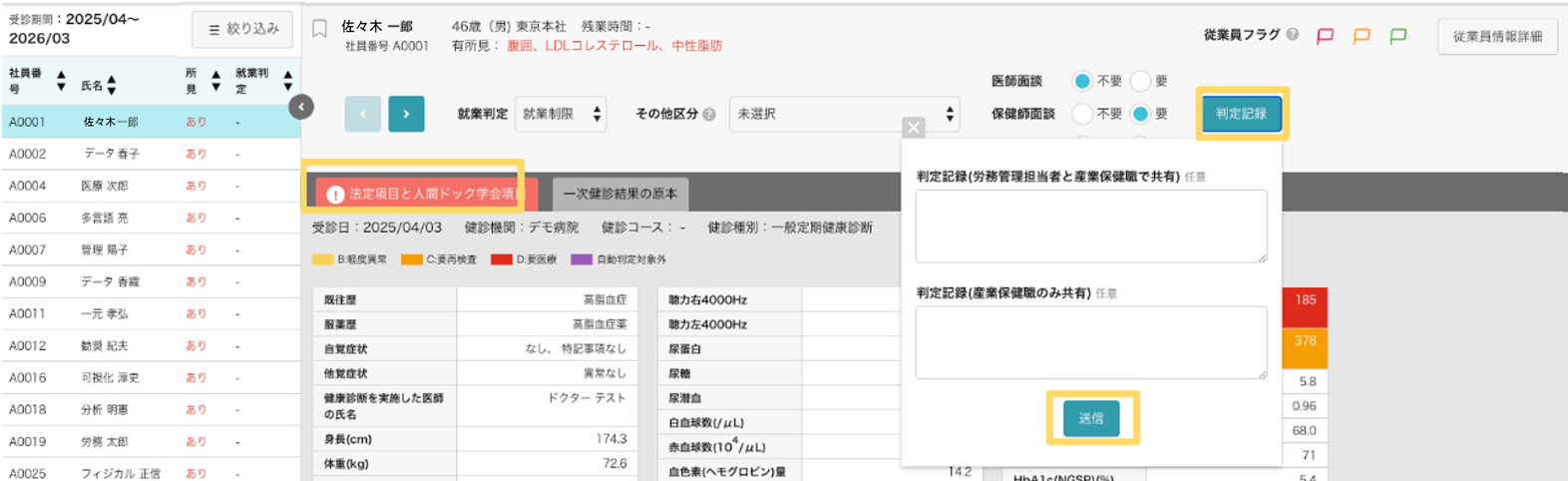1568x481 pixels.
Task: Bookmark employee 佐々木 一郎 with the bookmark icon
Action: coord(319,28)
